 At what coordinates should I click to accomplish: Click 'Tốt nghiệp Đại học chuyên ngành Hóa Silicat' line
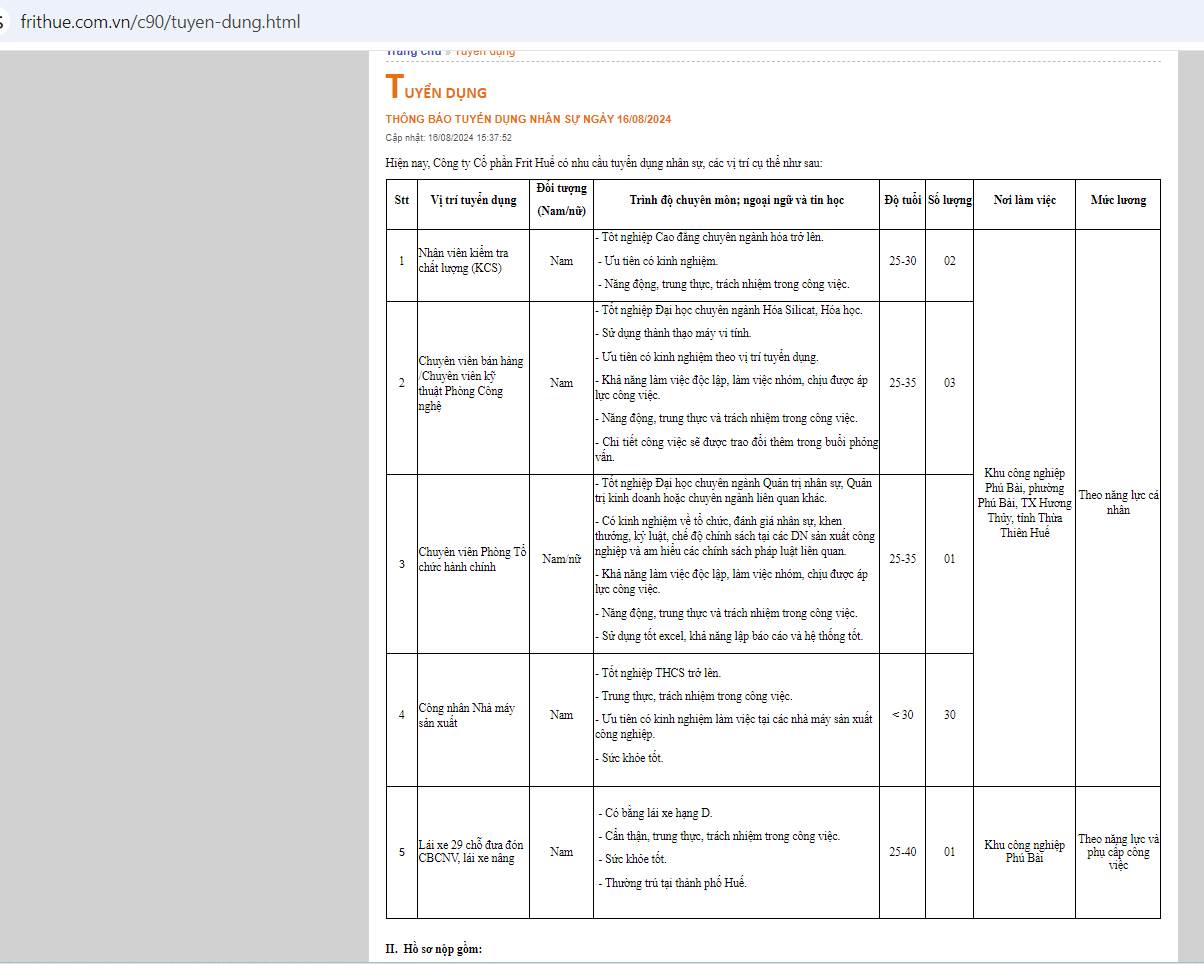[x=728, y=310]
